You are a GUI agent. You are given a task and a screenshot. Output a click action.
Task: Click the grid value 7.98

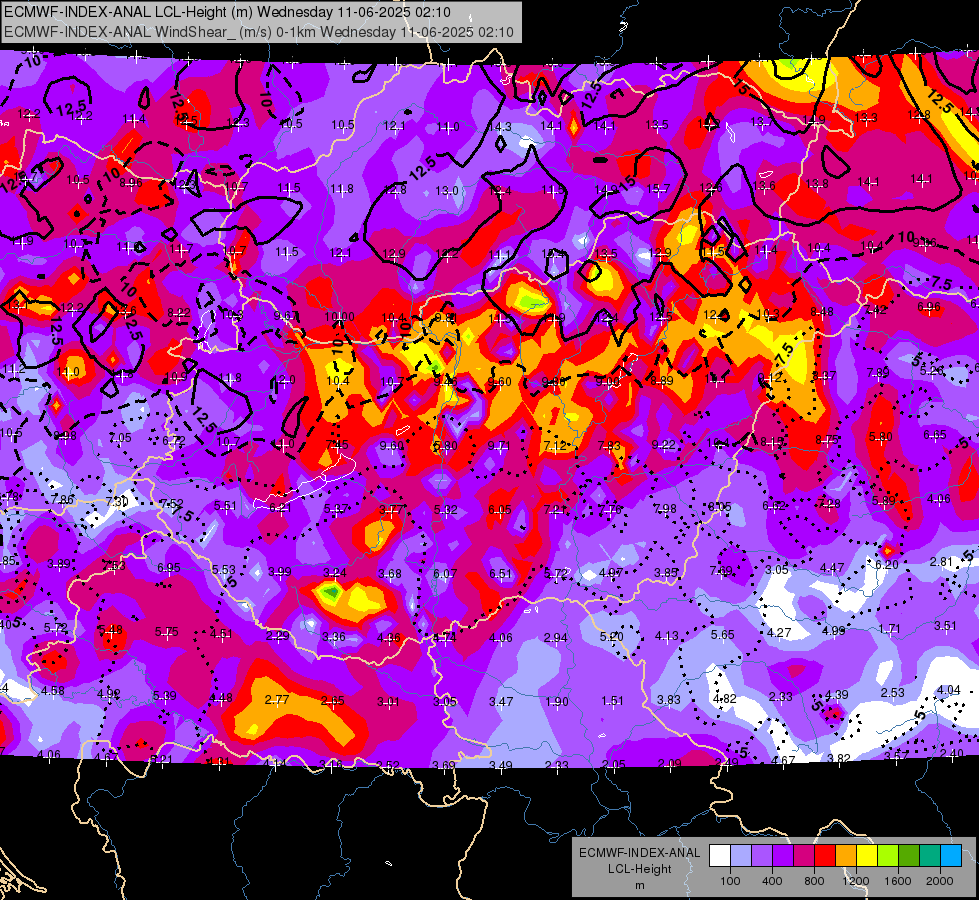(664, 508)
